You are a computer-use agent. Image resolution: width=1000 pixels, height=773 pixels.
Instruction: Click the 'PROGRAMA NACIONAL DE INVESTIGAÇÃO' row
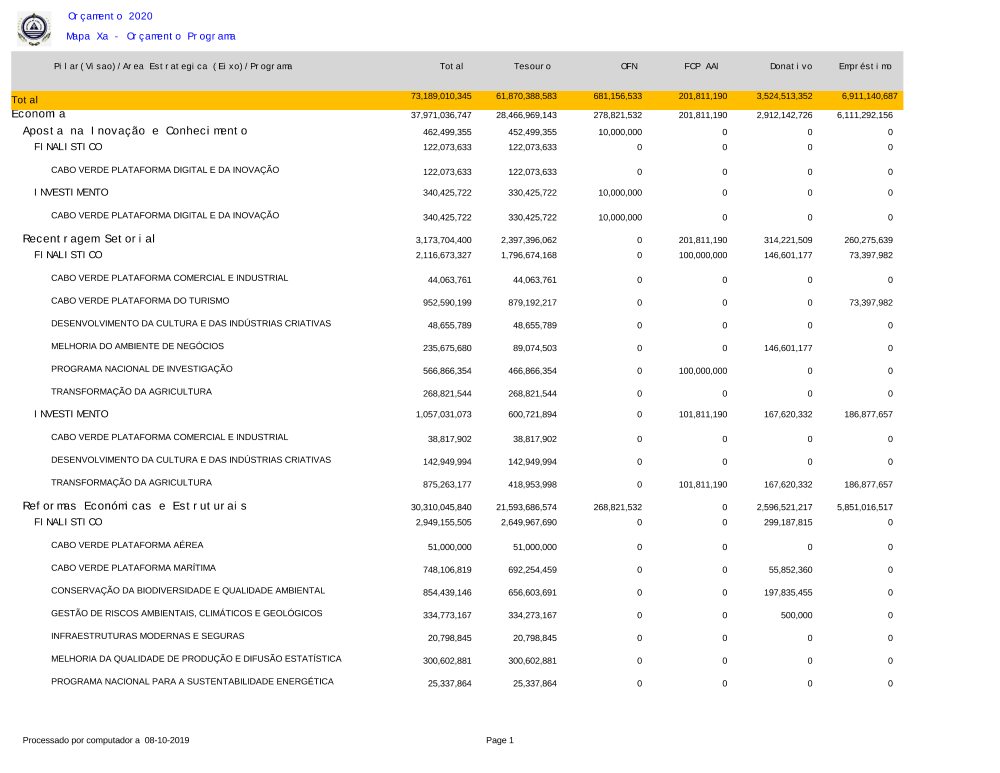pyautogui.click(x=141, y=369)
